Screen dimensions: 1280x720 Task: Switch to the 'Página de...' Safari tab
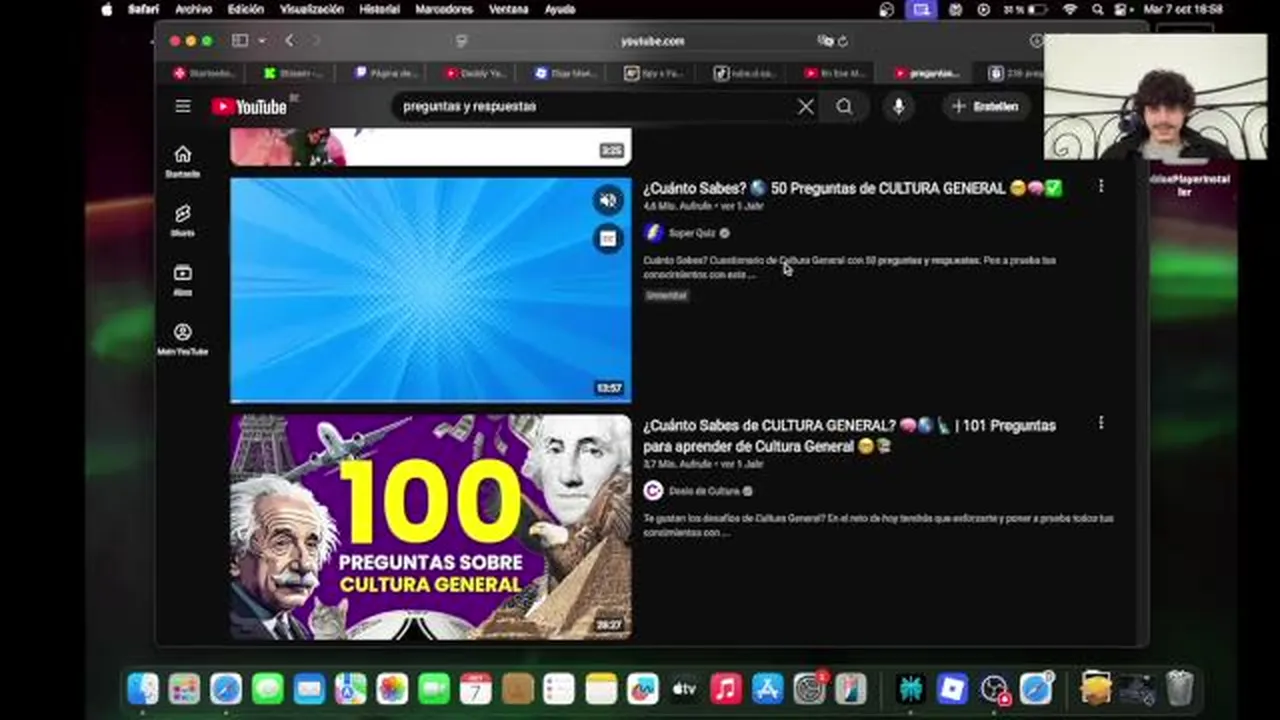[385, 73]
